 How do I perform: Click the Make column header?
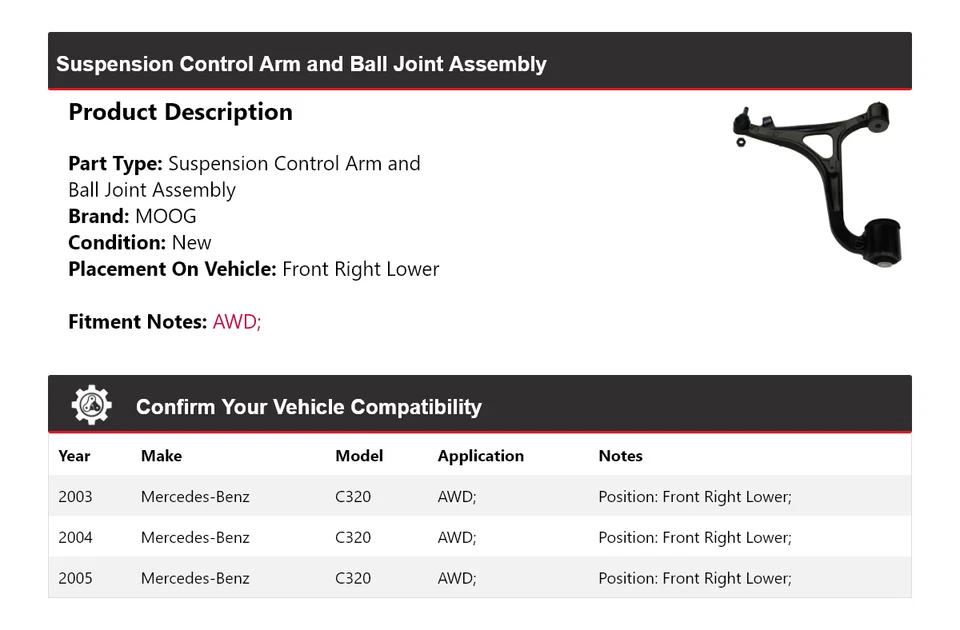click(161, 456)
